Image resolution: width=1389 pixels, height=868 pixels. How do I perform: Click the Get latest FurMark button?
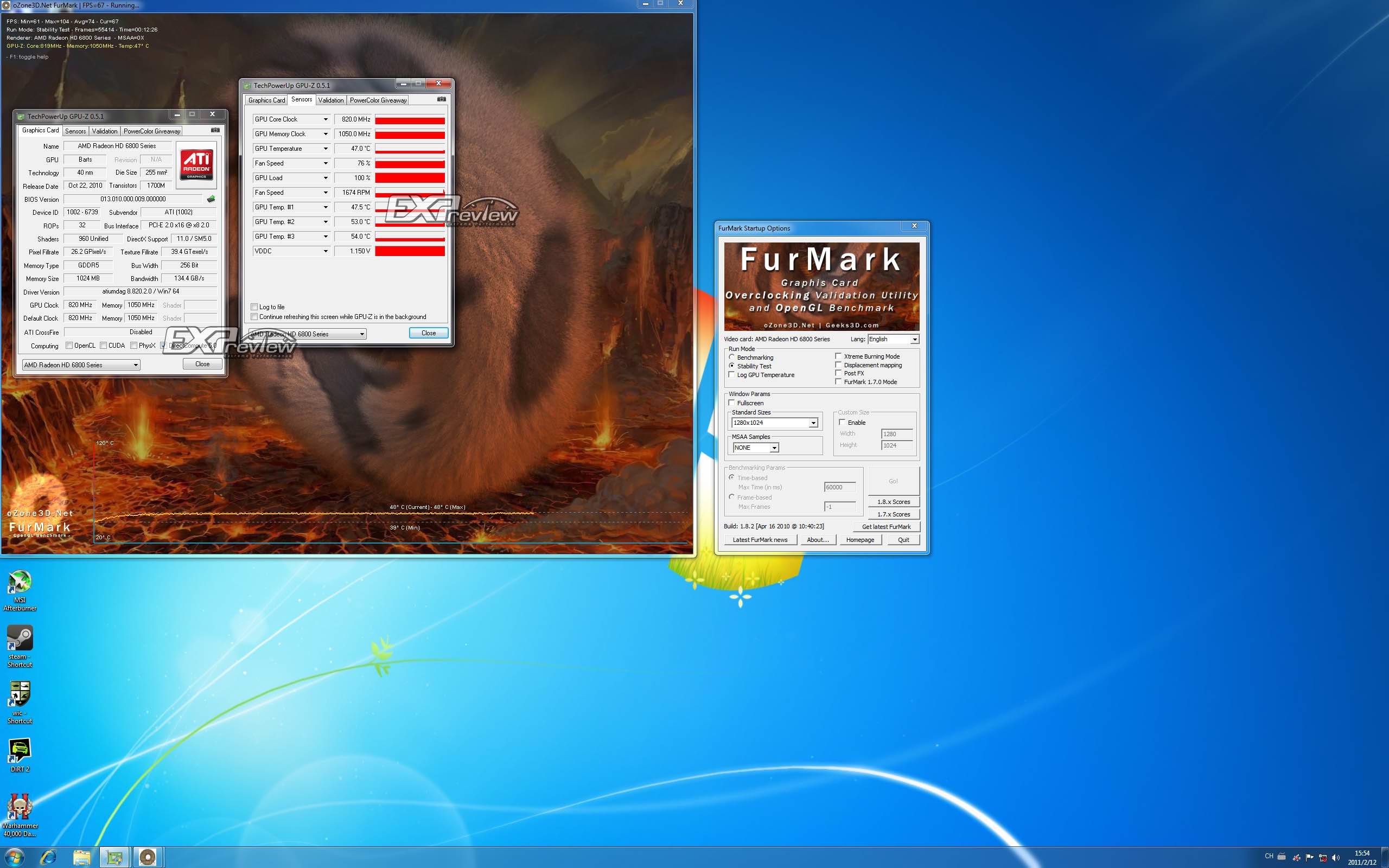click(885, 526)
